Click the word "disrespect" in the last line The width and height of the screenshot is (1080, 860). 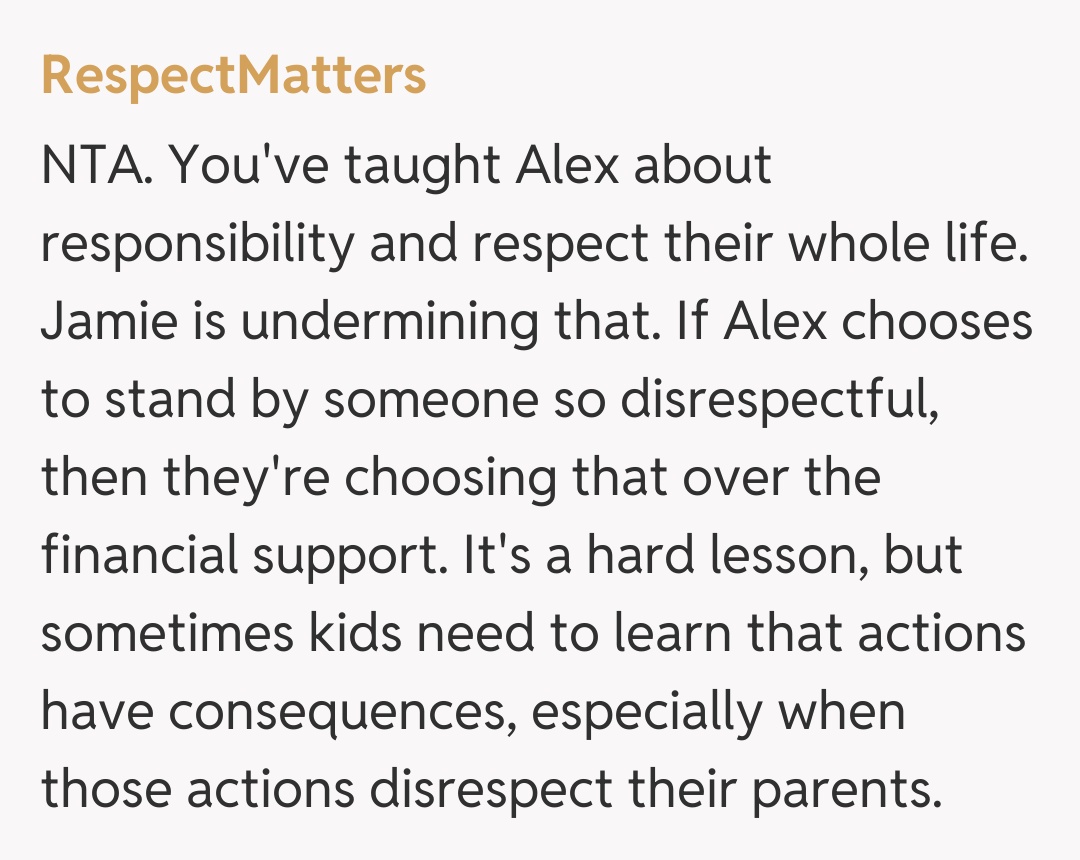(489, 791)
